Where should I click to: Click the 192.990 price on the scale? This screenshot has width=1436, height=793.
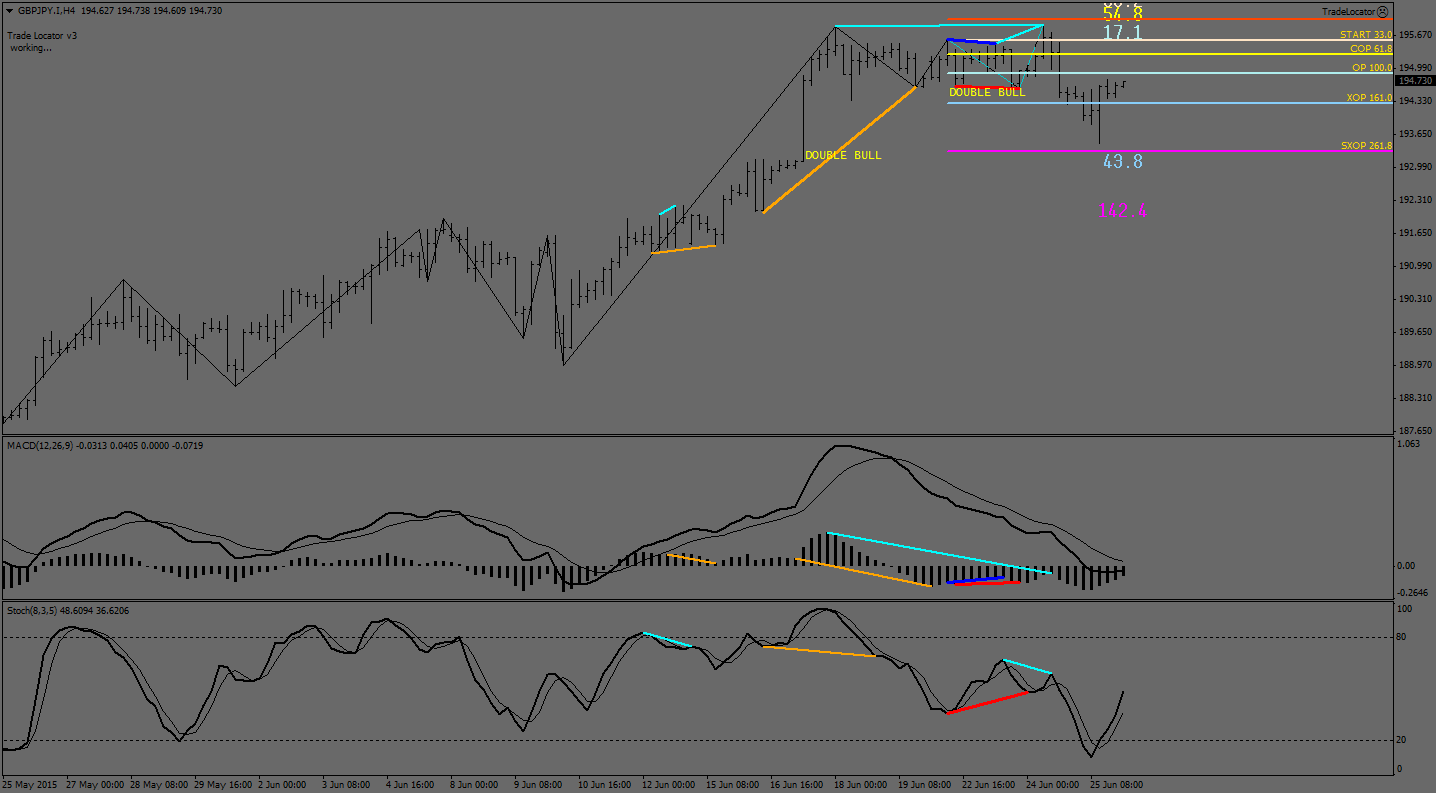(1415, 167)
